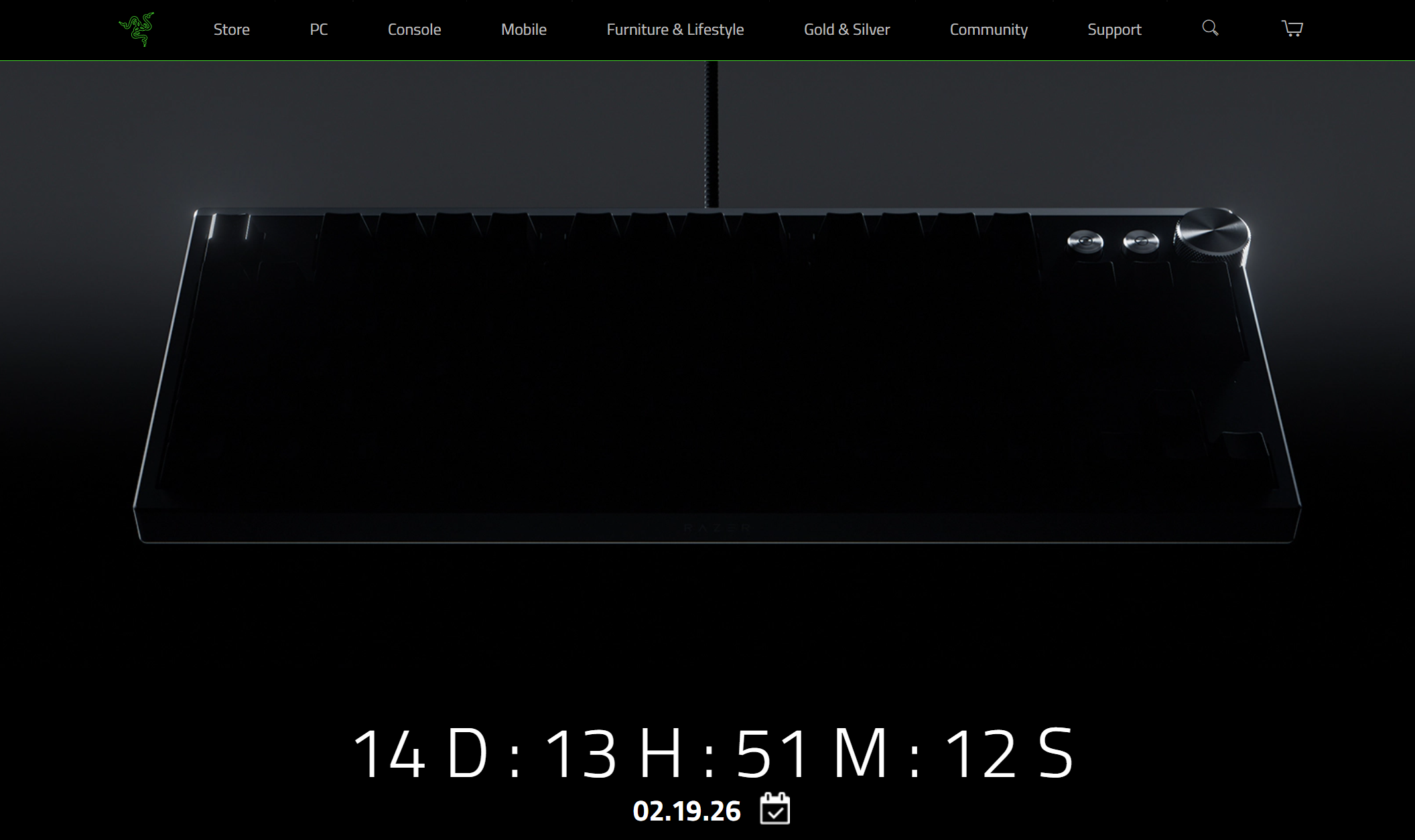The height and width of the screenshot is (840, 1415).
Task: Click the Razer snake logo
Action: pos(137,29)
